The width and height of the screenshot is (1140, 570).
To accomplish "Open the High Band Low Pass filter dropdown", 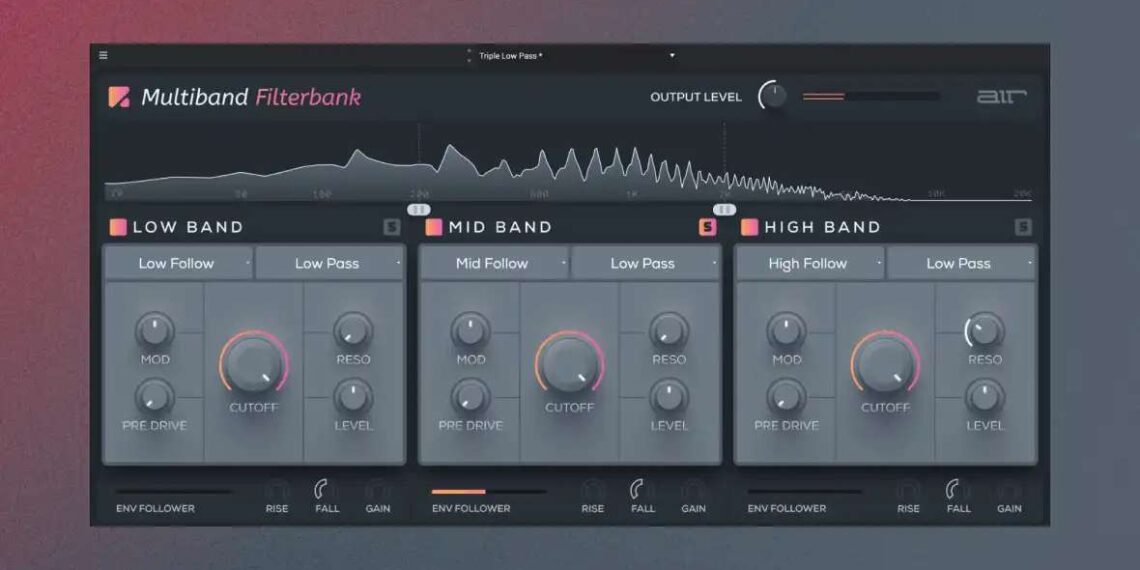I will tap(960, 263).
